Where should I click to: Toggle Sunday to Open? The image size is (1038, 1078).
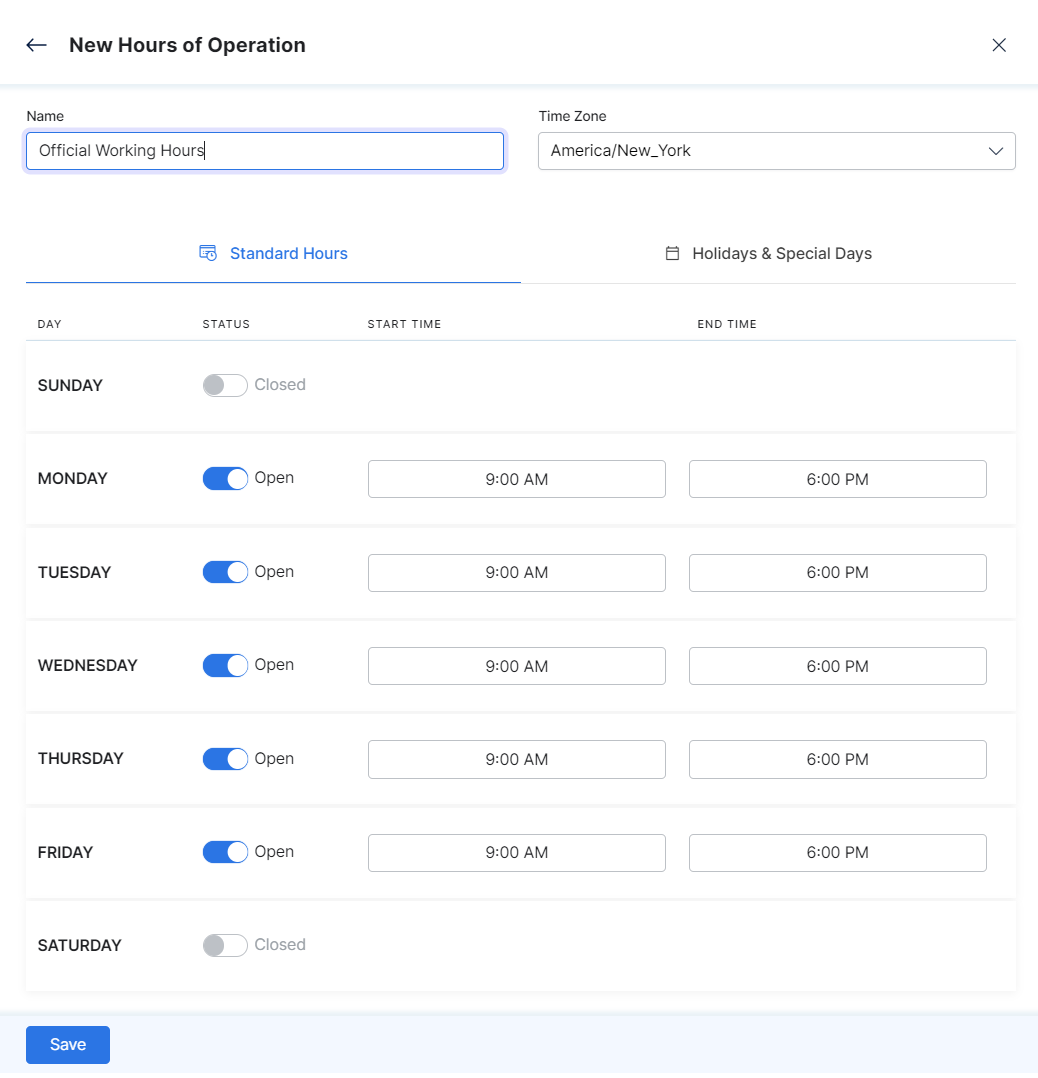(224, 385)
